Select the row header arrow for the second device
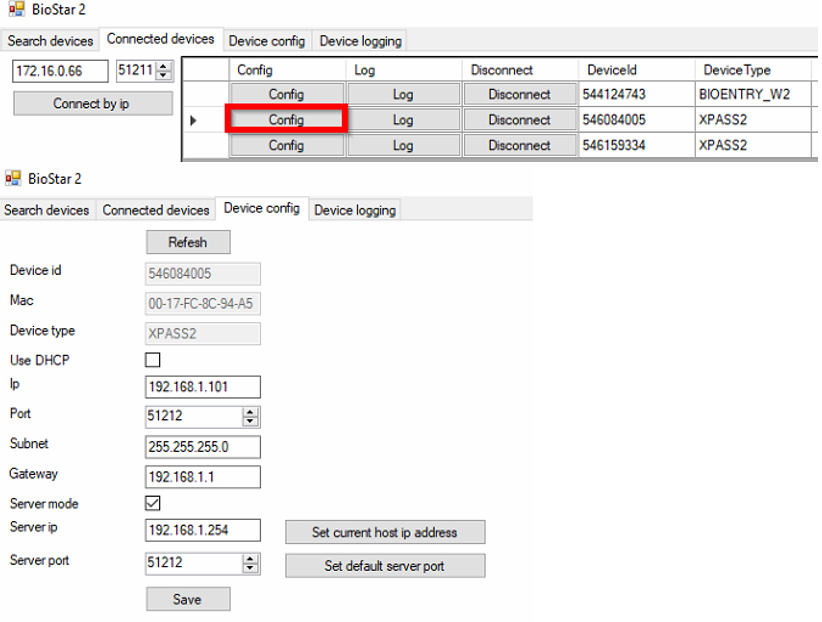 click(x=193, y=120)
